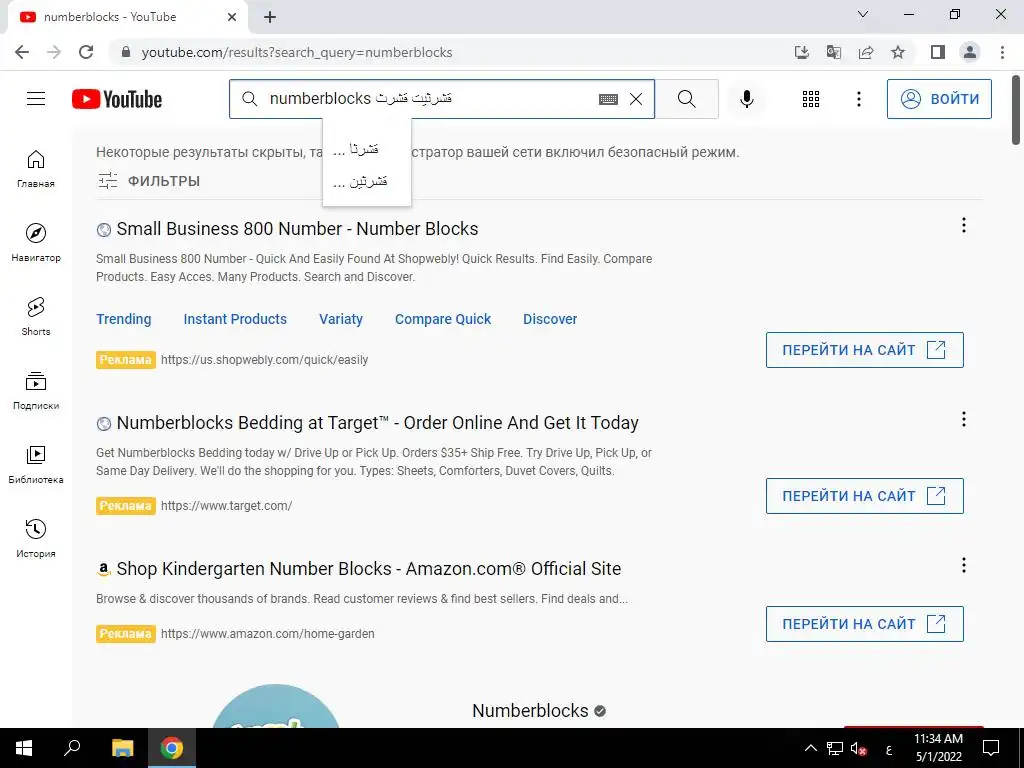Image resolution: width=1024 pixels, height=768 pixels.
Task: Click the Numberblocks channel avatar thumbnail
Action: 276,707
